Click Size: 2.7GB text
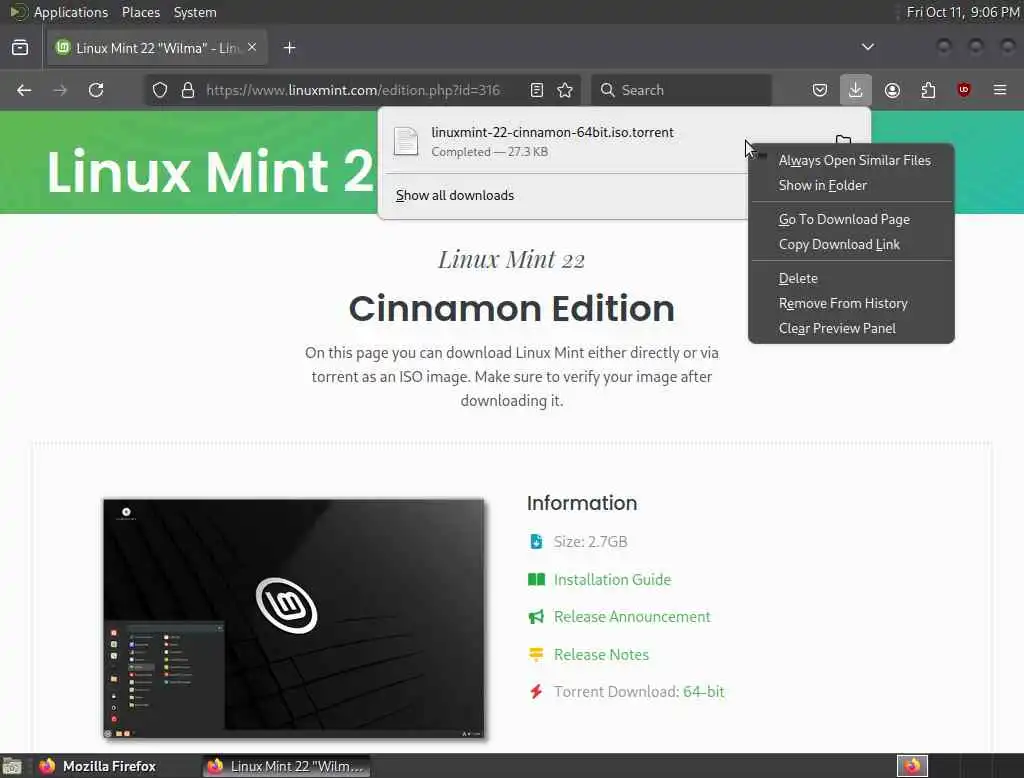 coord(590,542)
